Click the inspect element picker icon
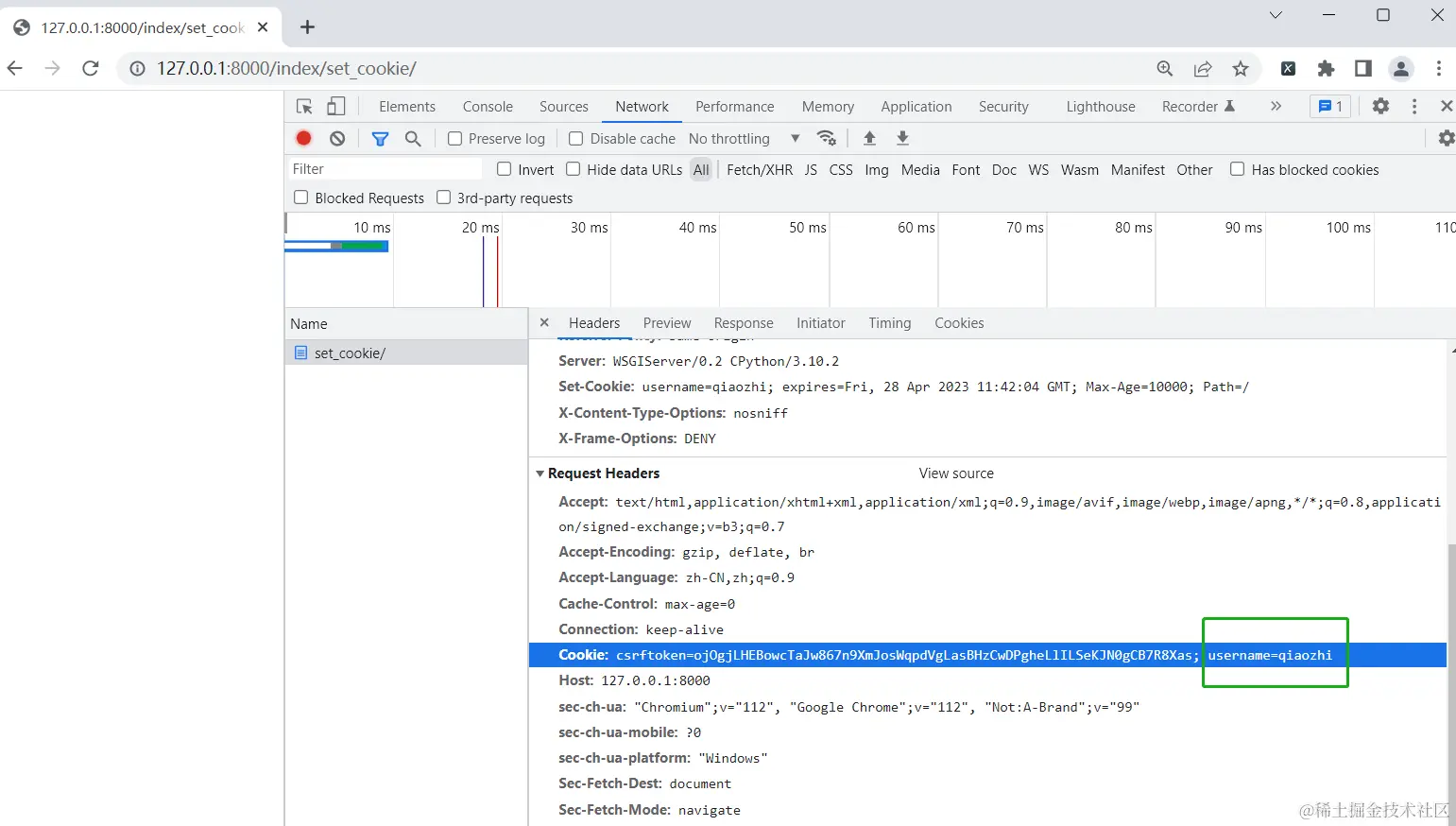The width and height of the screenshot is (1456, 826). (304, 107)
